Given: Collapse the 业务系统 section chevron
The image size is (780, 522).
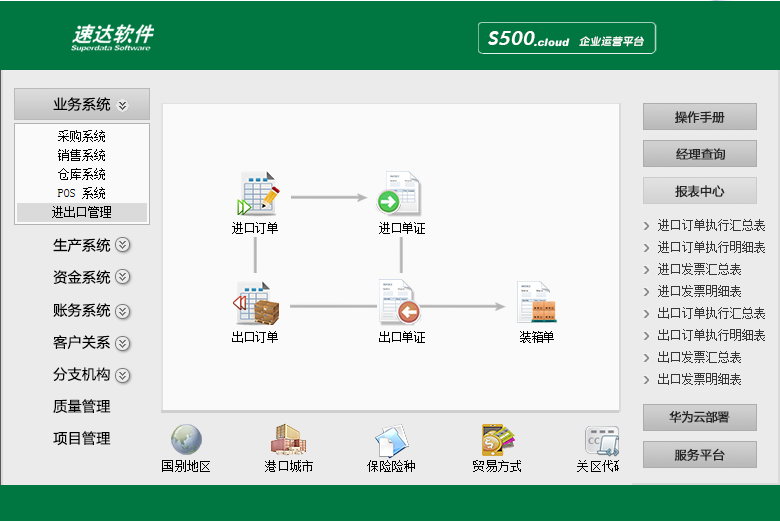Looking at the screenshot, I should (122, 105).
